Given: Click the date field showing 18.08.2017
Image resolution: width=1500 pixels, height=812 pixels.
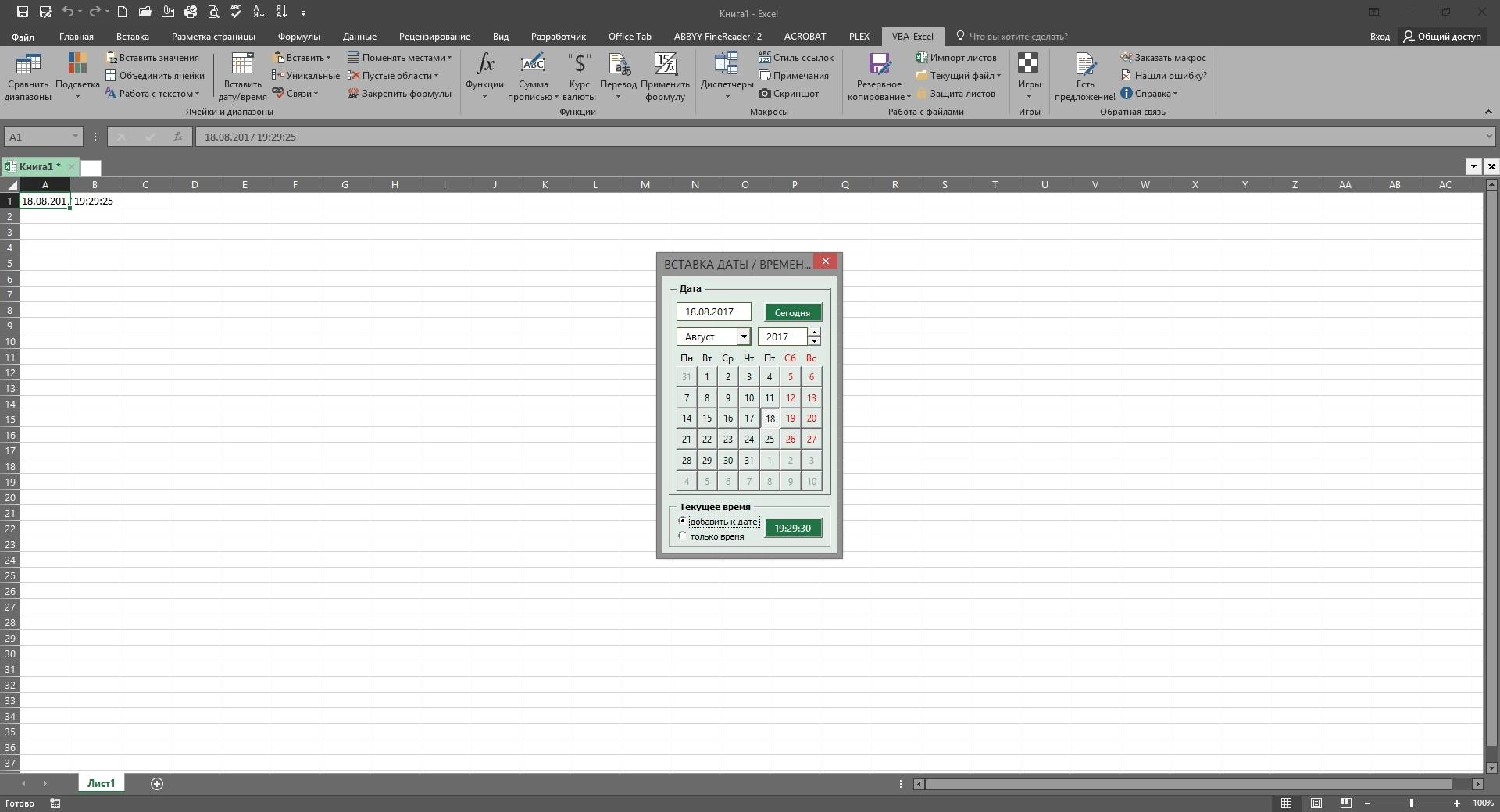Looking at the screenshot, I should pyautogui.click(x=714, y=312).
